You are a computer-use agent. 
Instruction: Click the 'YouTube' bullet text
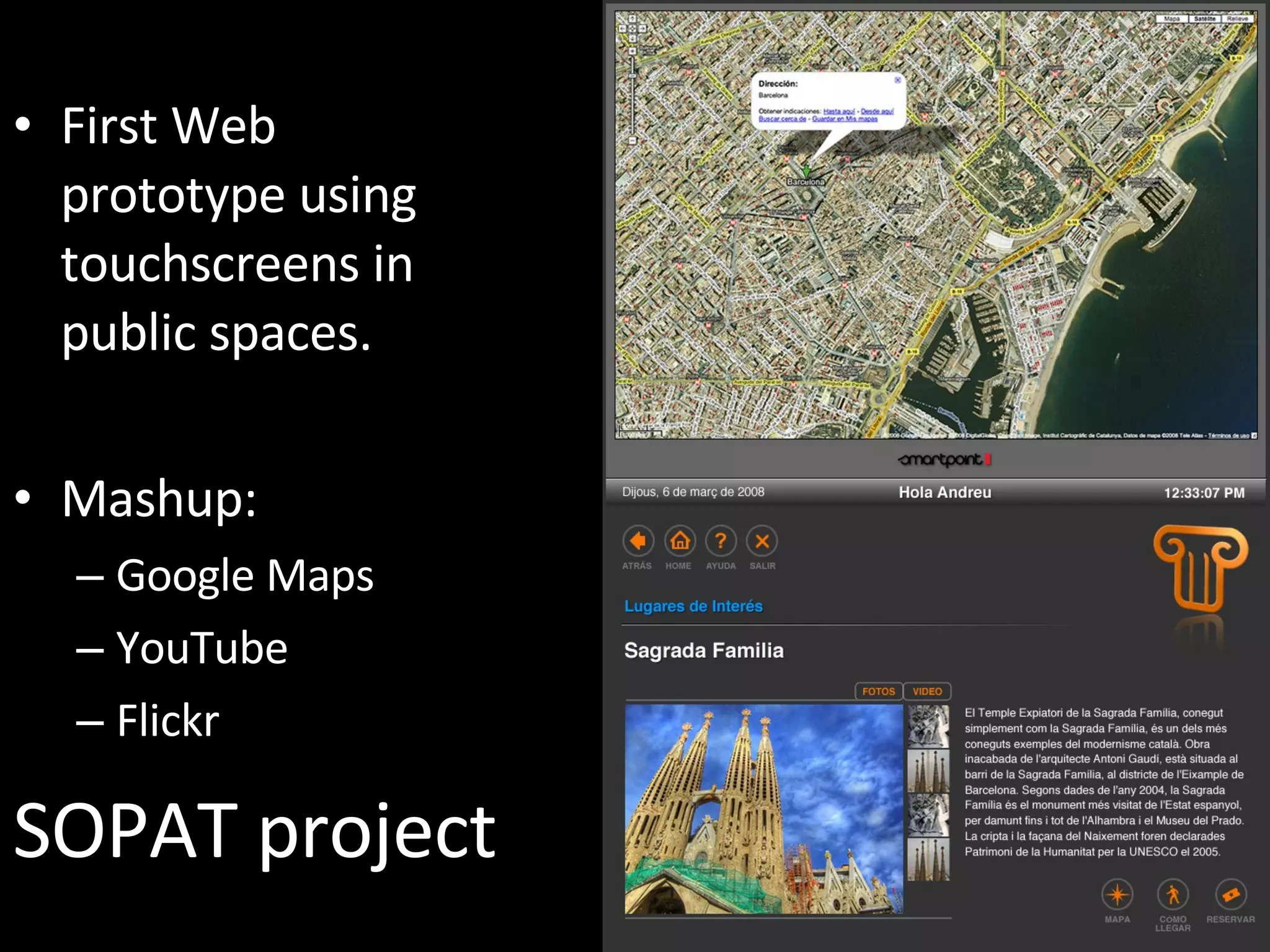(202, 648)
